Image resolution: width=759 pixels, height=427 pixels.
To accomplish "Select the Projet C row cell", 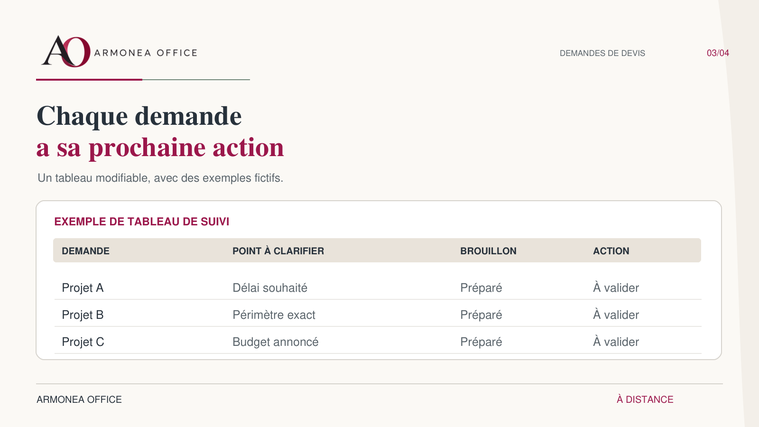I will pos(83,342).
